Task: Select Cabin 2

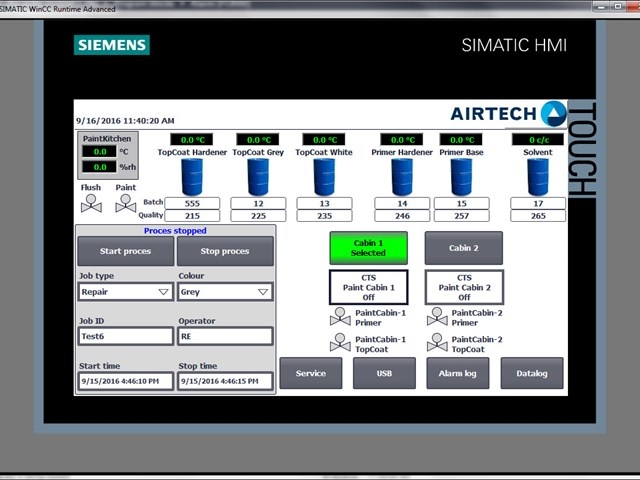Action: point(464,248)
